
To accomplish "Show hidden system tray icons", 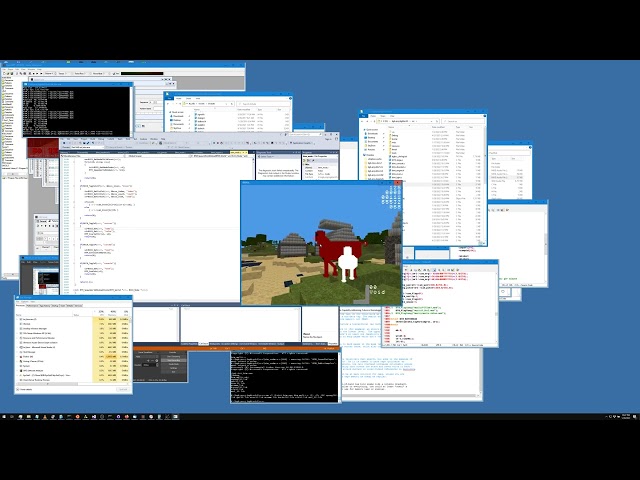I will (x=606, y=416).
